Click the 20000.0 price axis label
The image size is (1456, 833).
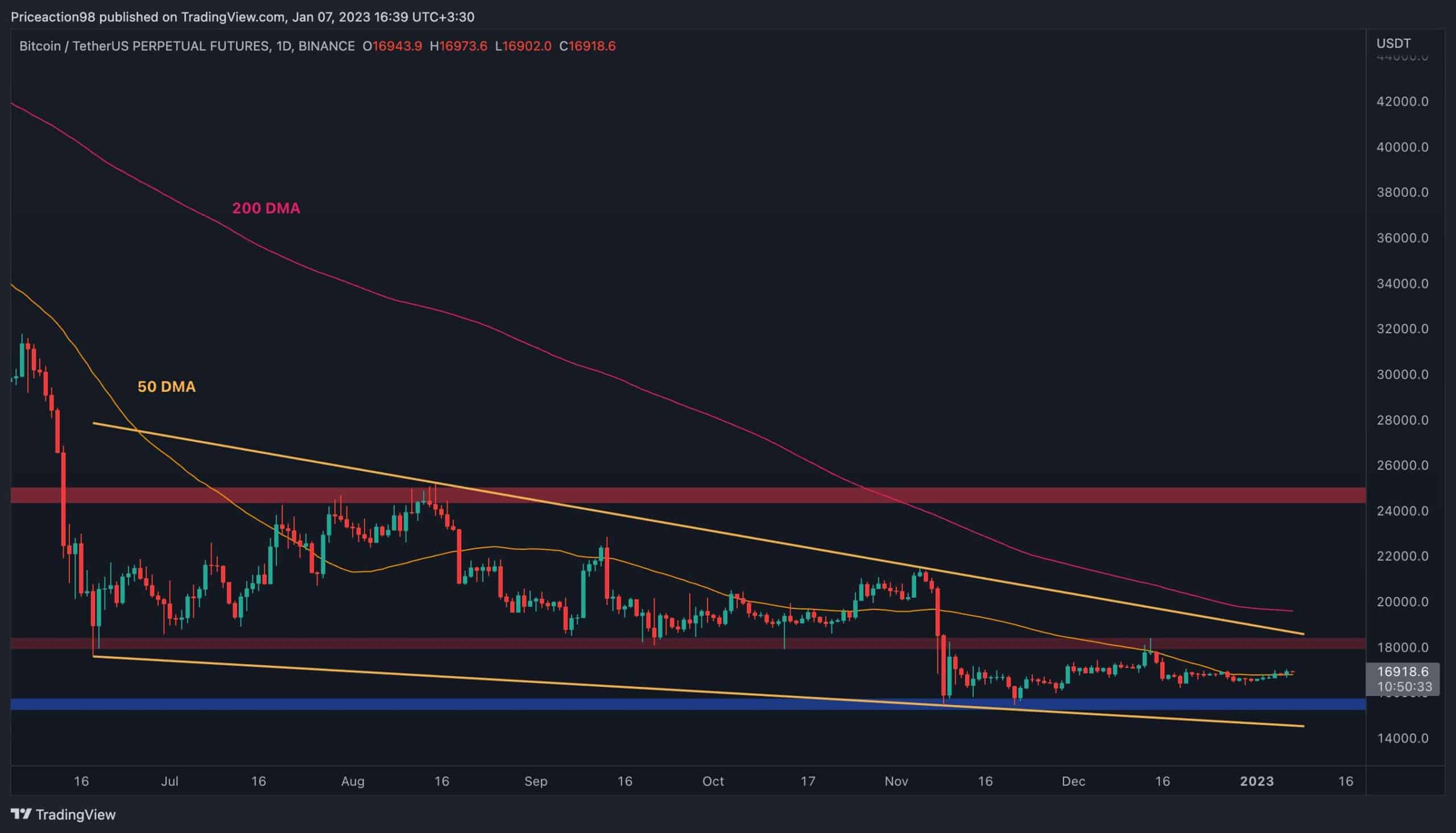coord(1402,602)
